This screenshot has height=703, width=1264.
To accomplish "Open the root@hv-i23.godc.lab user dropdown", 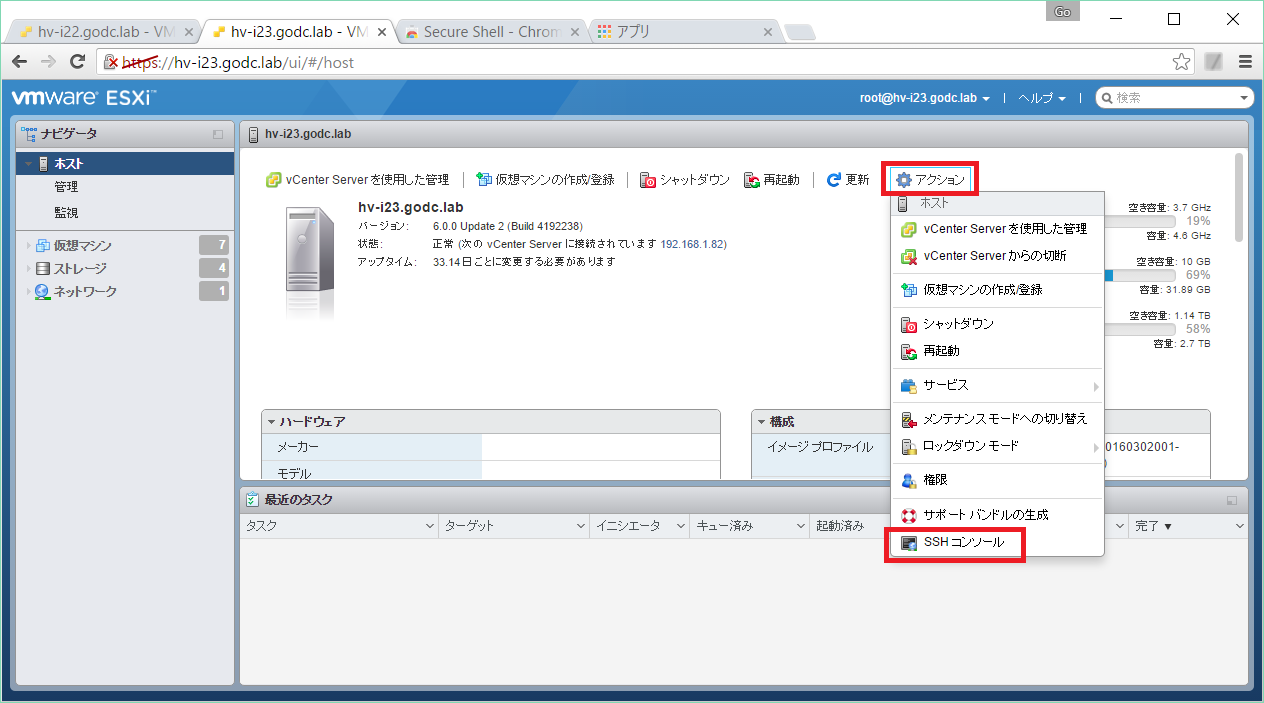I will (925, 98).
